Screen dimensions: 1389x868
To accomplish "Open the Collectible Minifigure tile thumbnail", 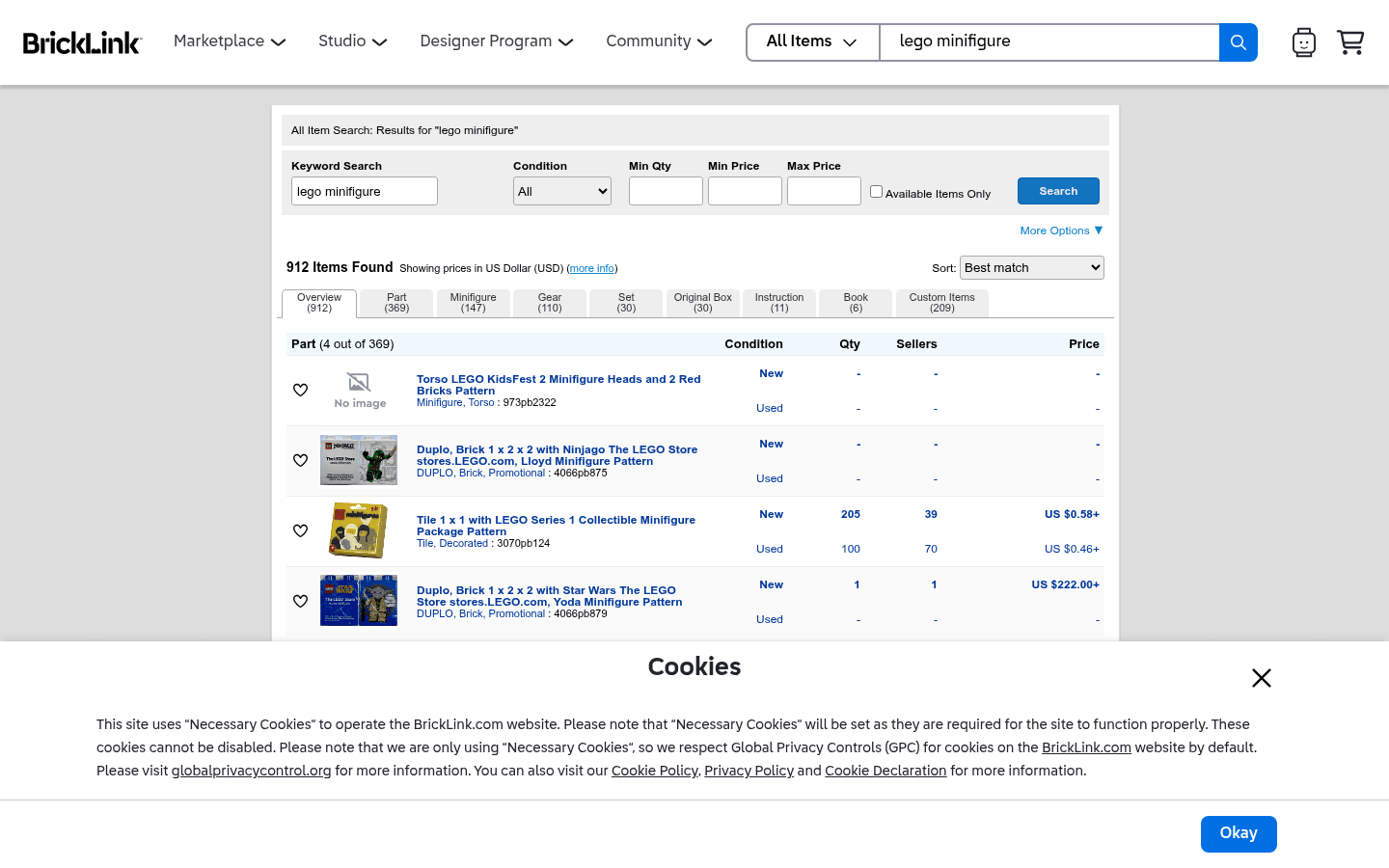I will pos(359,530).
